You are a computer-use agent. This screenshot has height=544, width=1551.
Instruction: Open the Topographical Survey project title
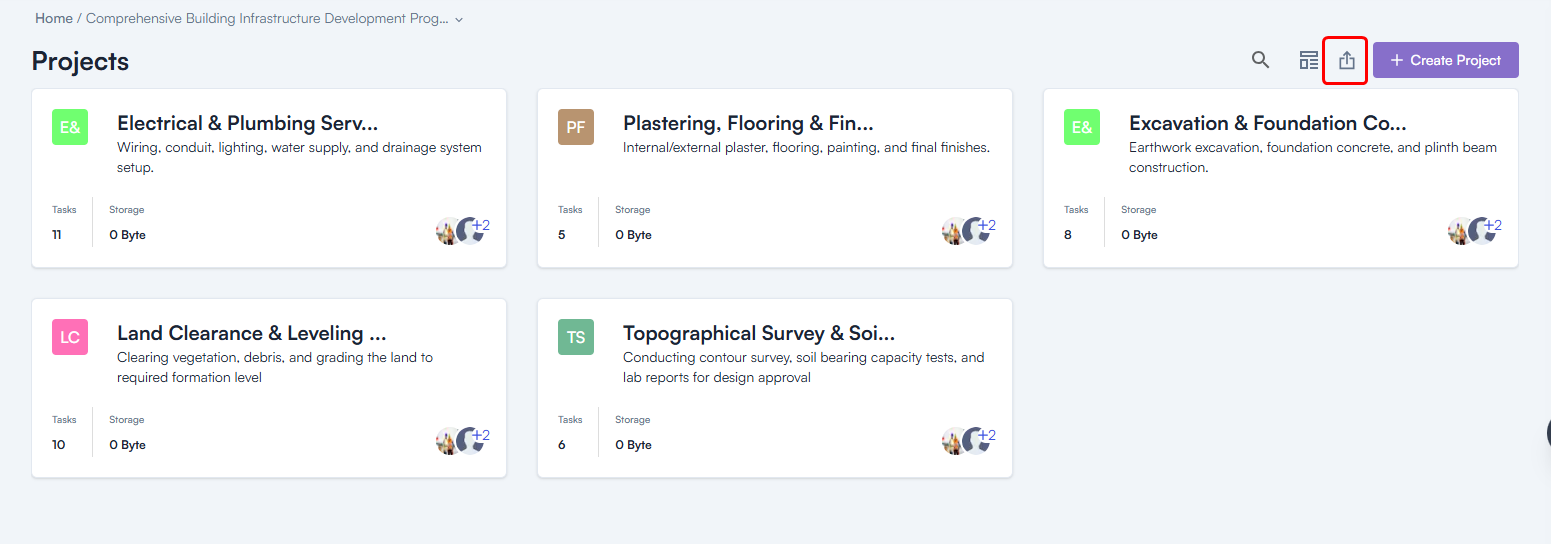pos(758,333)
